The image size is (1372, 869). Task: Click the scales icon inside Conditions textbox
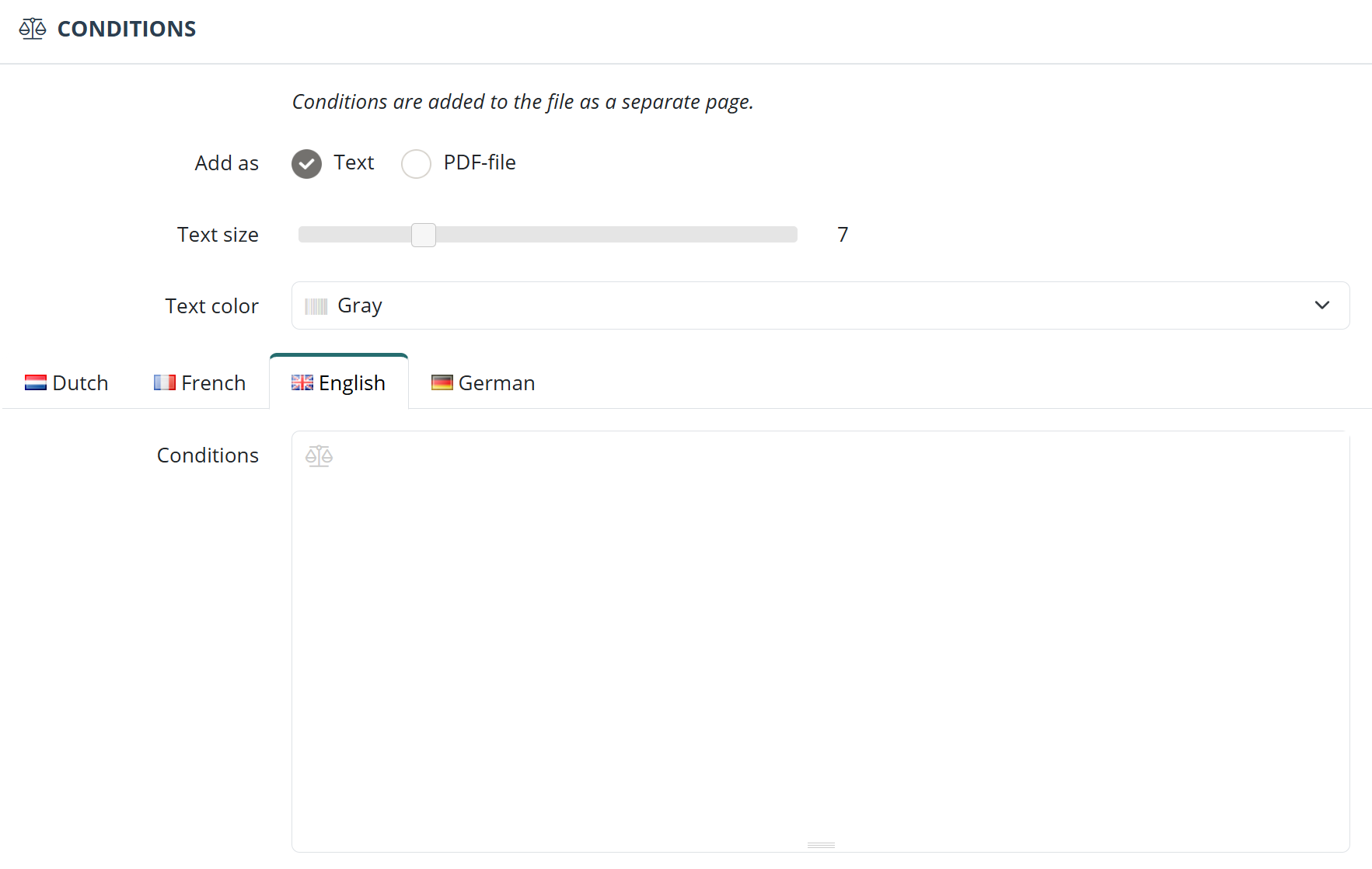click(x=319, y=456)
